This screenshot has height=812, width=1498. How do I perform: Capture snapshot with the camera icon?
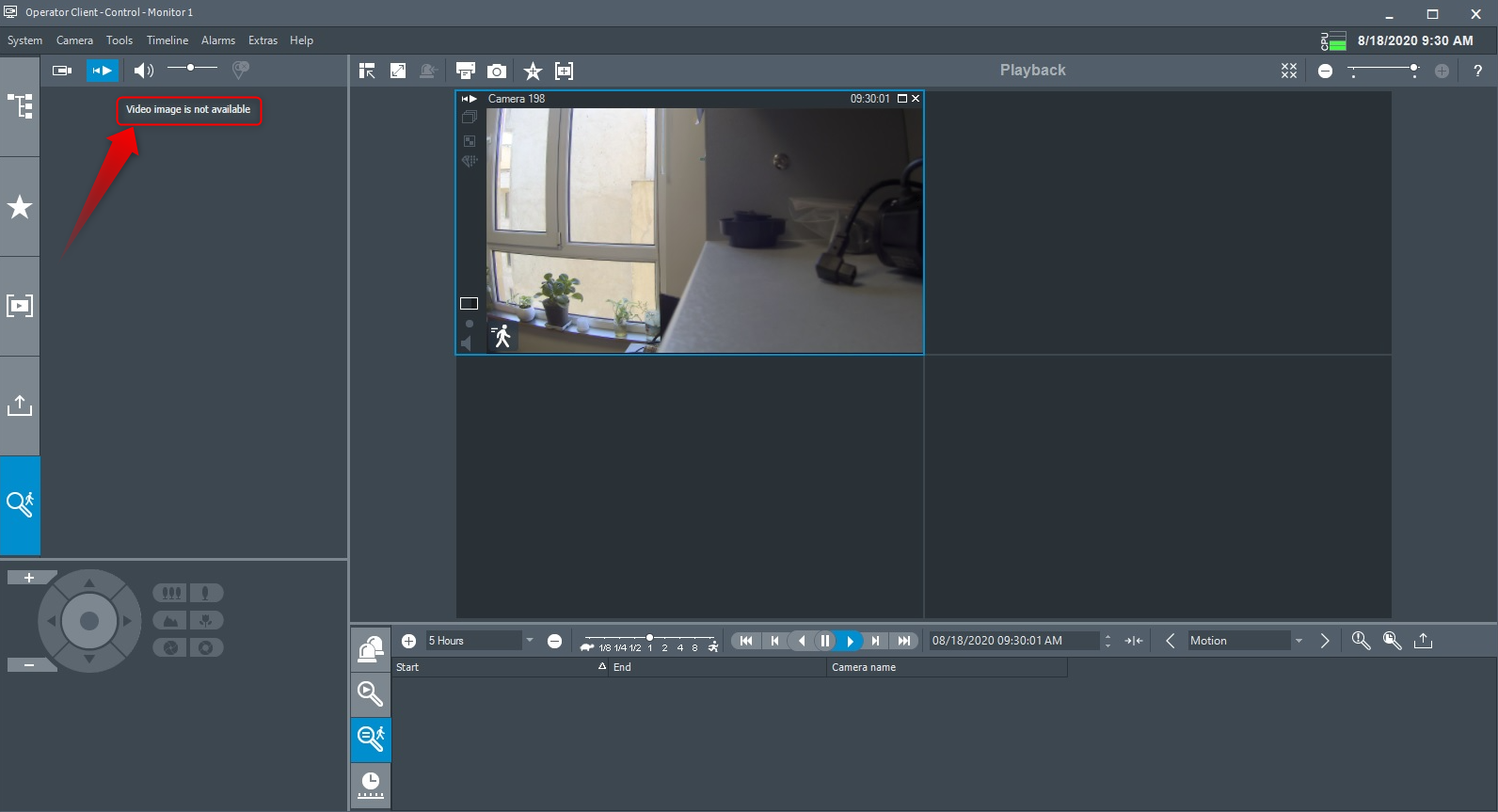tap(497, 71)
